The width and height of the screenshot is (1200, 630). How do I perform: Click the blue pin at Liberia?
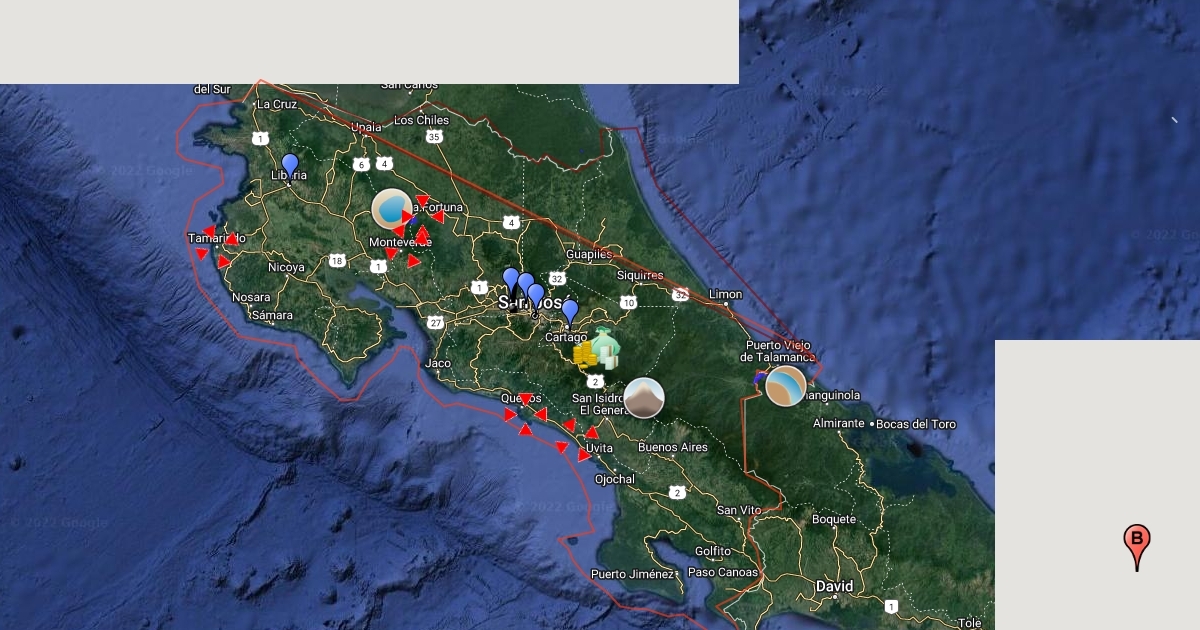290,165
